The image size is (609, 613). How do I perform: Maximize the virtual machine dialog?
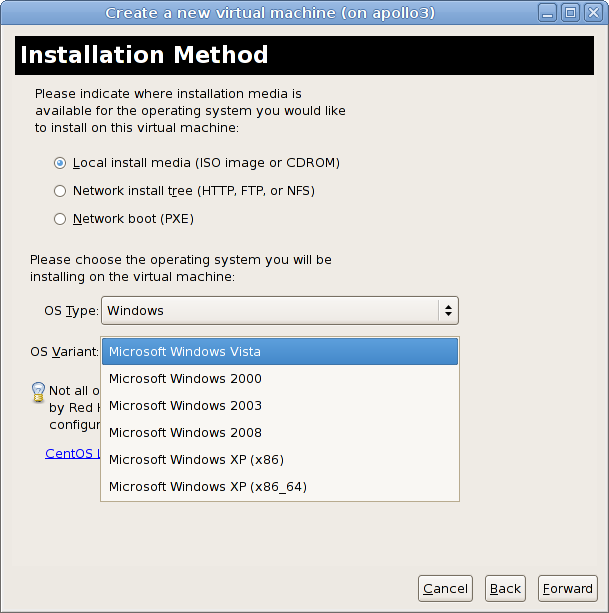click(x=570, y=13)
